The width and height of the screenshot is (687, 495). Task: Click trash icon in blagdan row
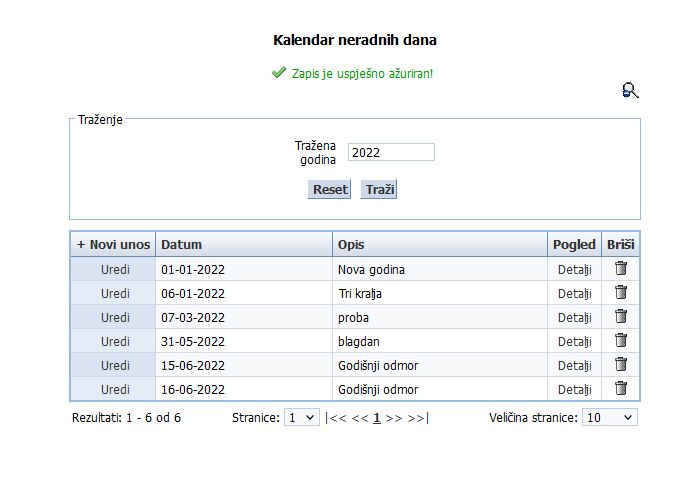pyautogui.click(x=620, y=341)
